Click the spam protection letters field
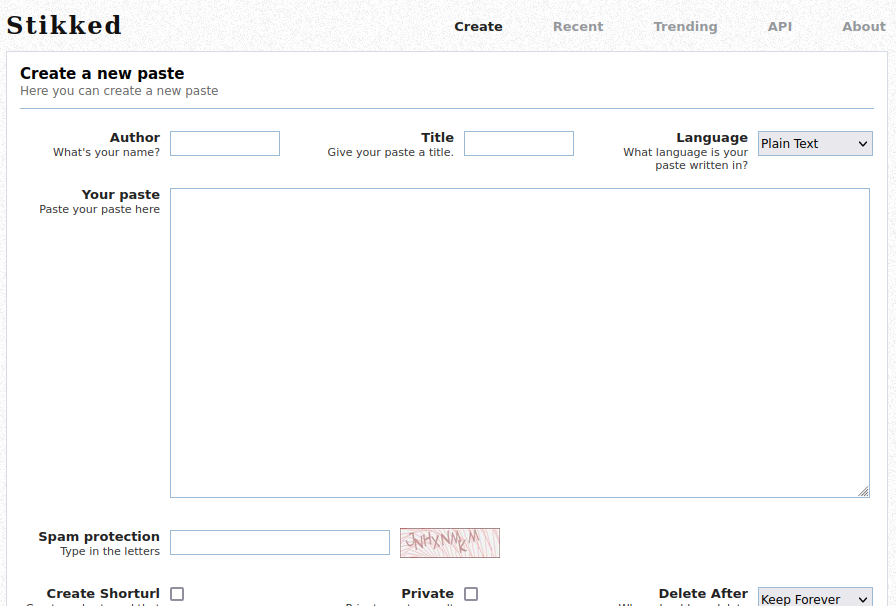Image resolution: width=896 pixels, height=606 pixels. [x=279, y=542]
